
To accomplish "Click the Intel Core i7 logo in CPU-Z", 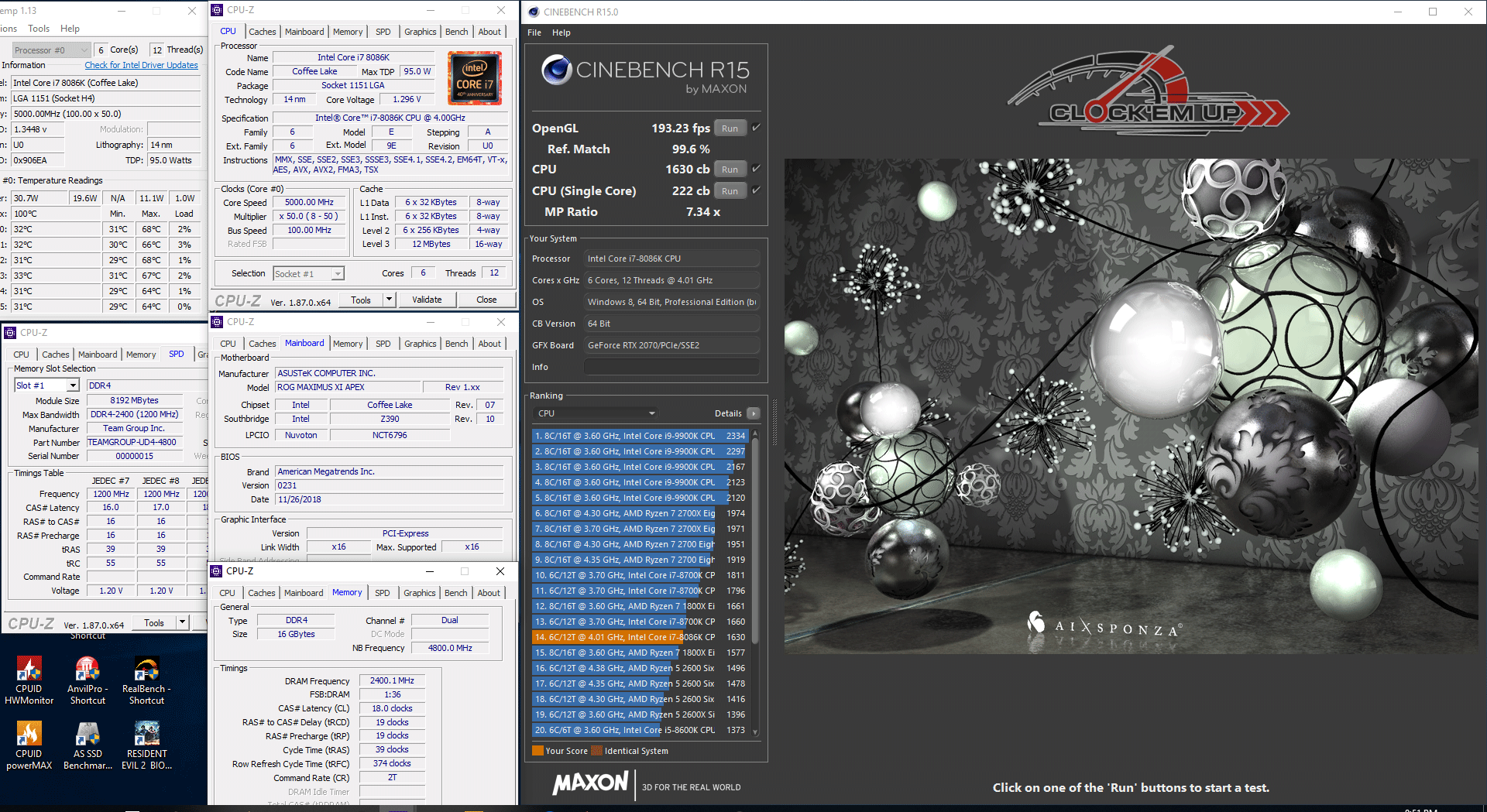I will (475, 78).
